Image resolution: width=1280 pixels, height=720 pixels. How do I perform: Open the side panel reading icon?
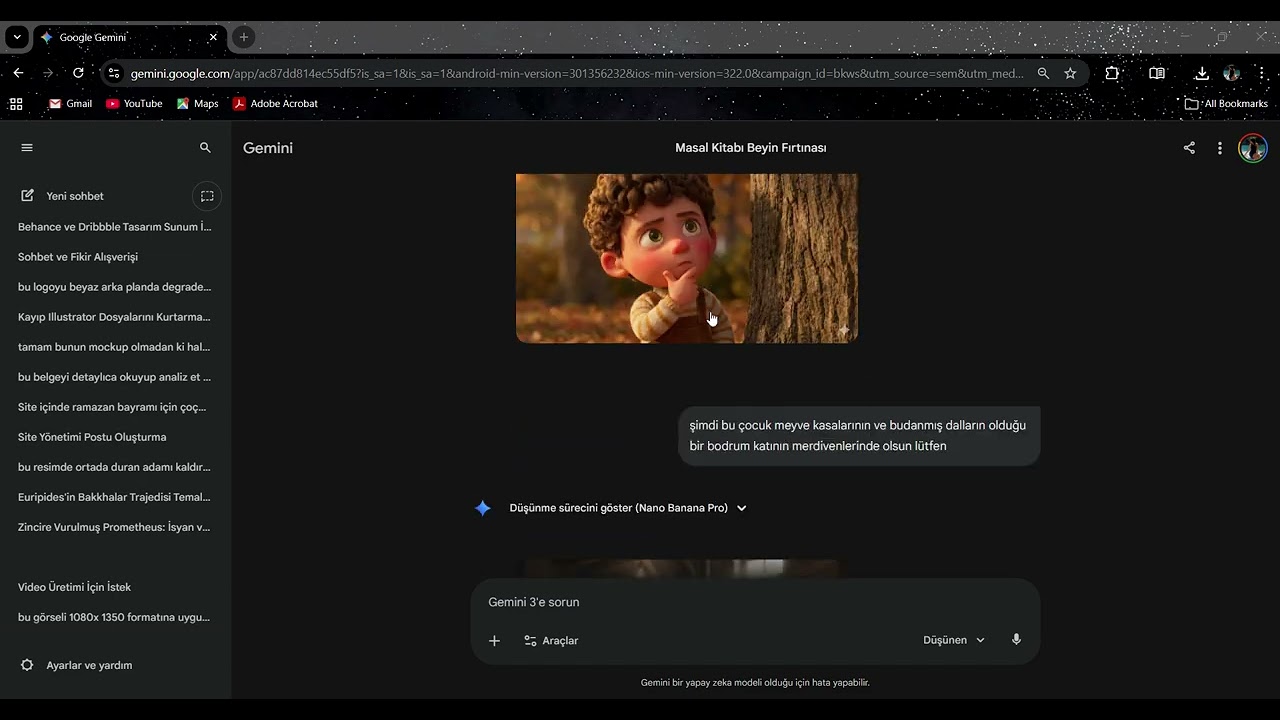point(1157,73)
